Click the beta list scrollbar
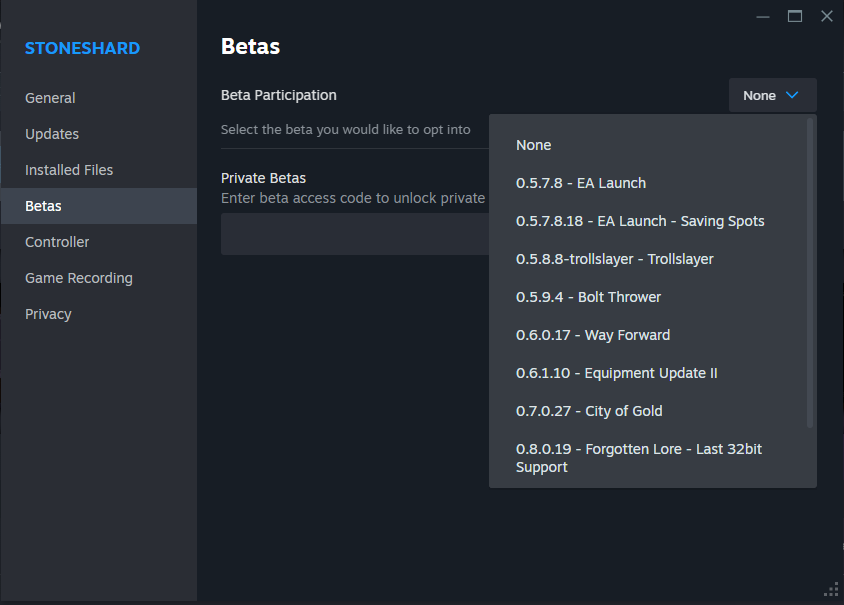 [810, 273]
